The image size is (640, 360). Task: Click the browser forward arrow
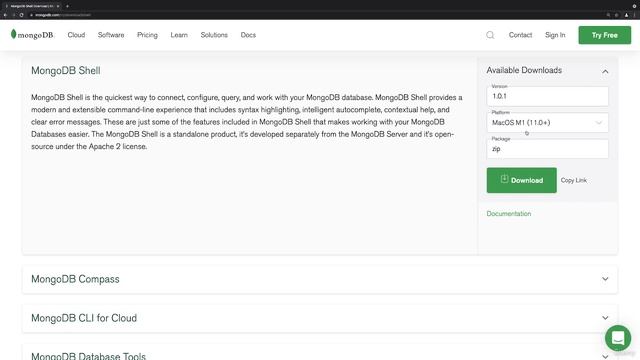(x=13, y=15)
